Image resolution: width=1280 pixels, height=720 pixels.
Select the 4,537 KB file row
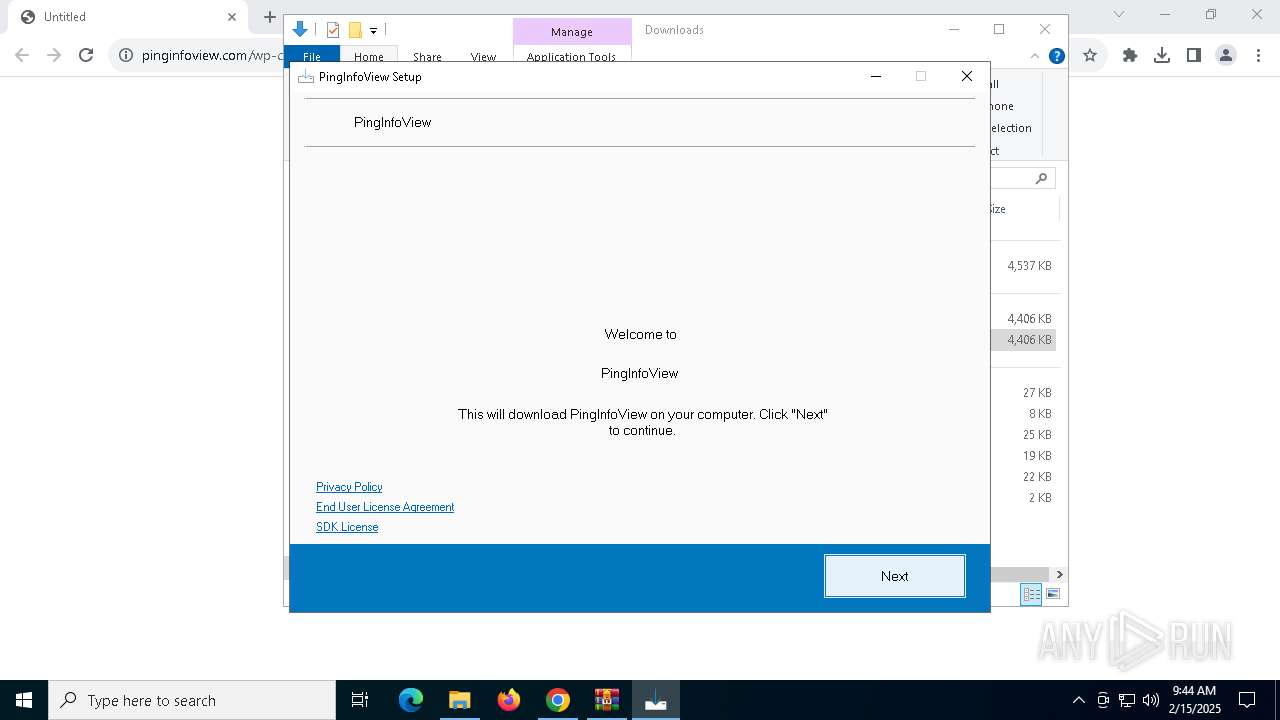pos(1025,266)
